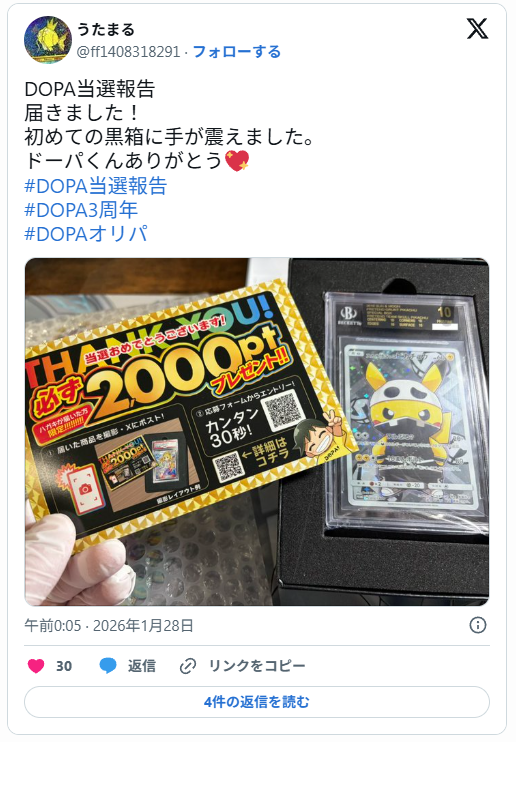
Task: Open うたまる profile avatar
Action: [48, 40]
